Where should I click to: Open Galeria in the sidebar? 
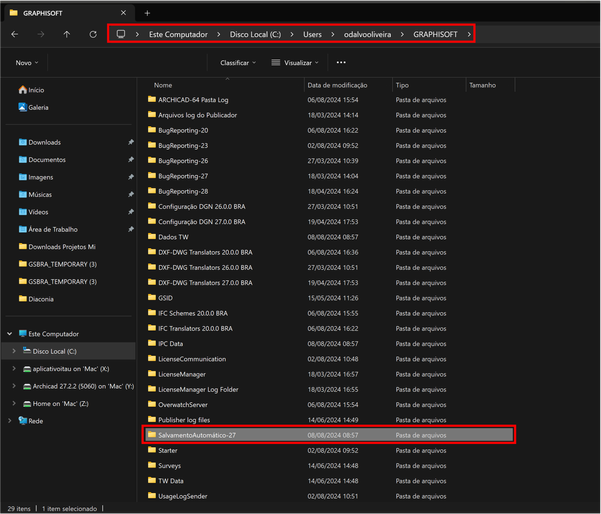pyautogui.click(x=38, y=107)
